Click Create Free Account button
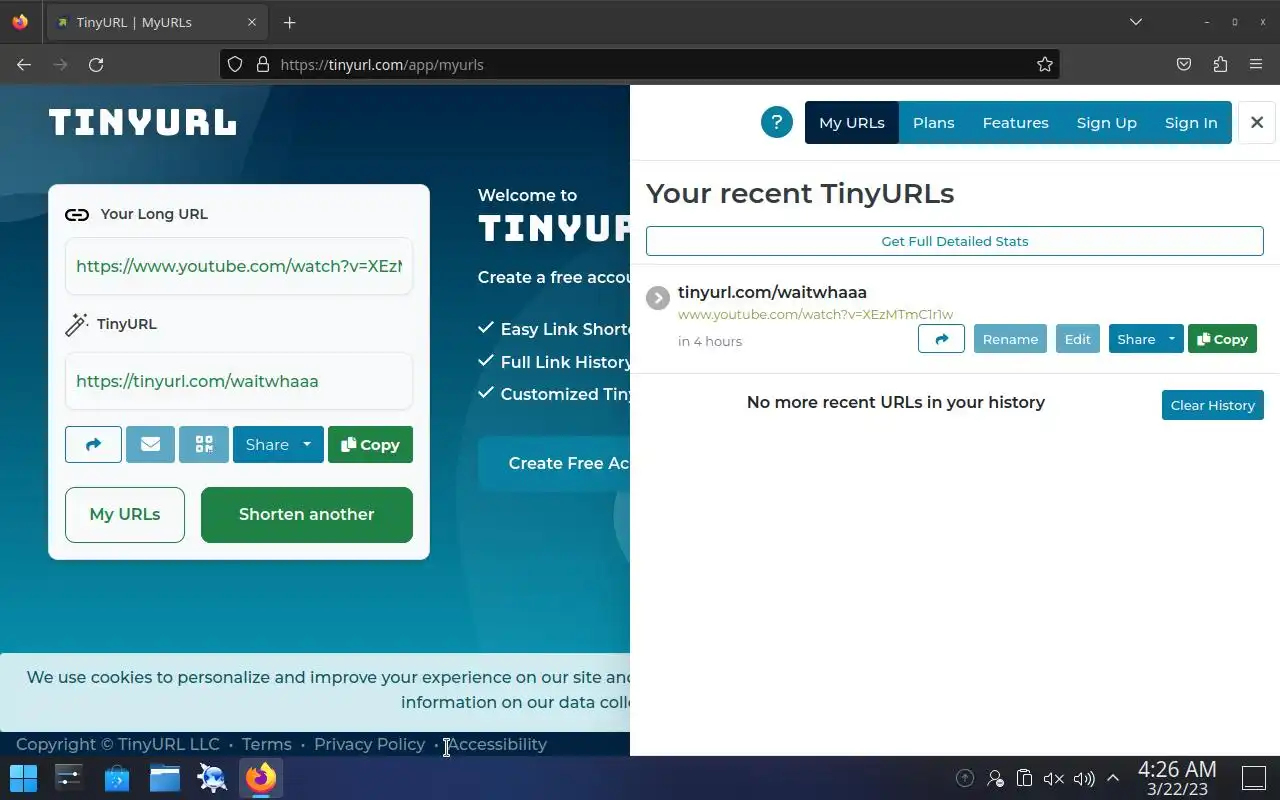Viewport: 1280px width, 800px height. coord(555,463)
